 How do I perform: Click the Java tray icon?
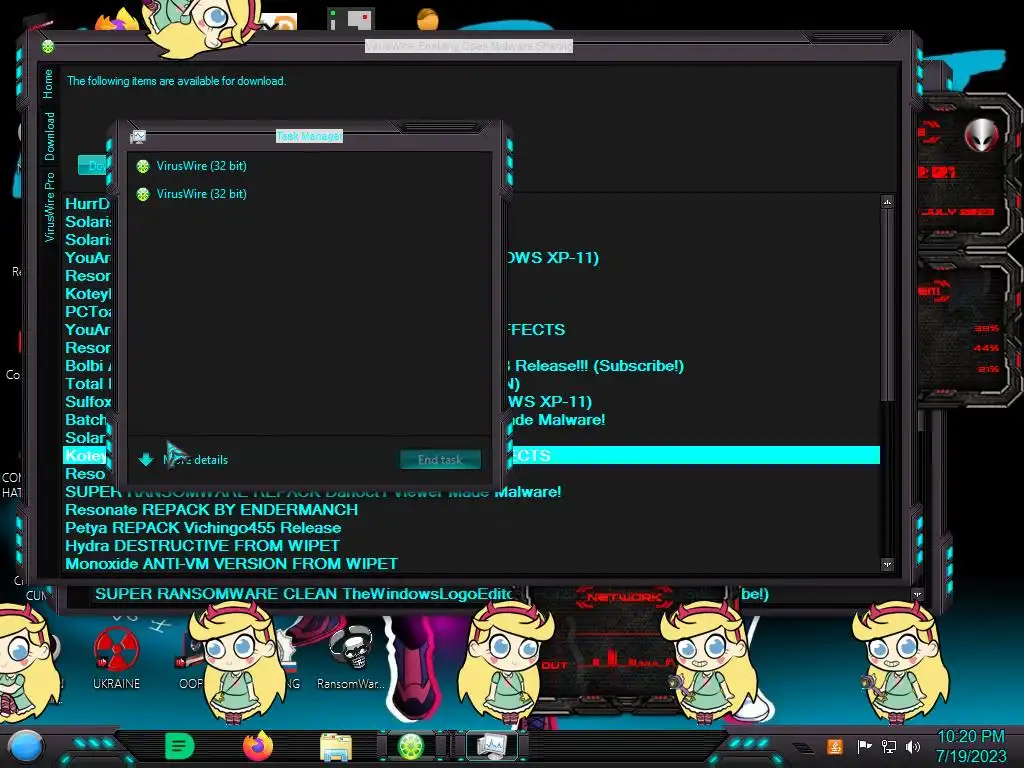coord(835,746)
